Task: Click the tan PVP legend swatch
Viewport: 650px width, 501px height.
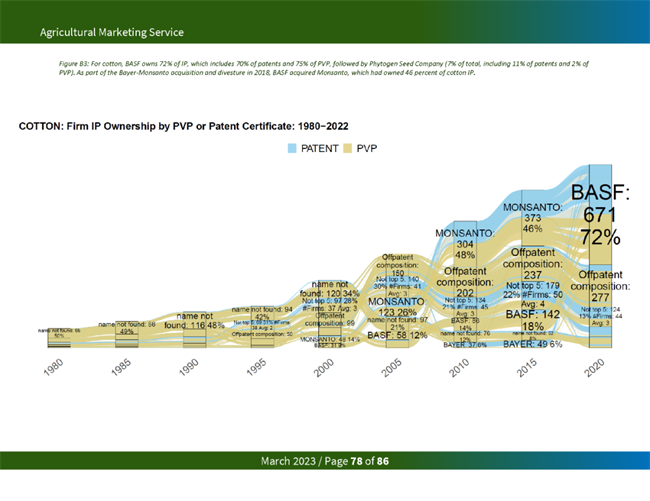Action: tap(350, 148)
